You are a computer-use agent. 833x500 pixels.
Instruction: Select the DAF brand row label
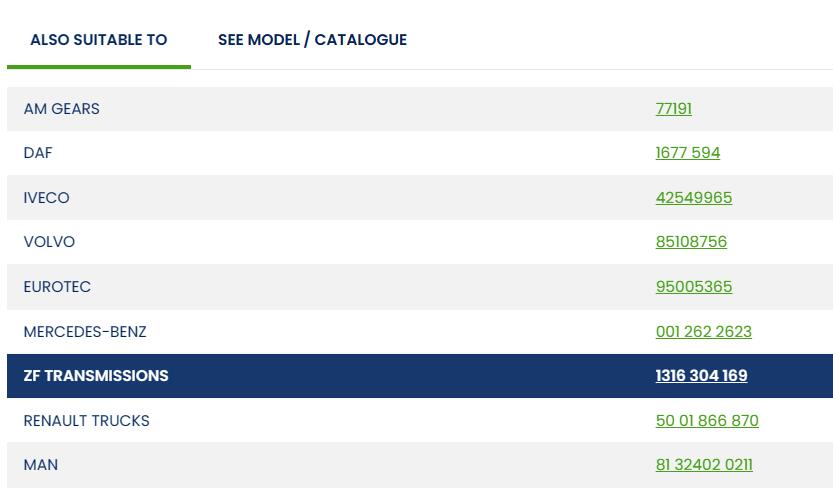point(38,153)
